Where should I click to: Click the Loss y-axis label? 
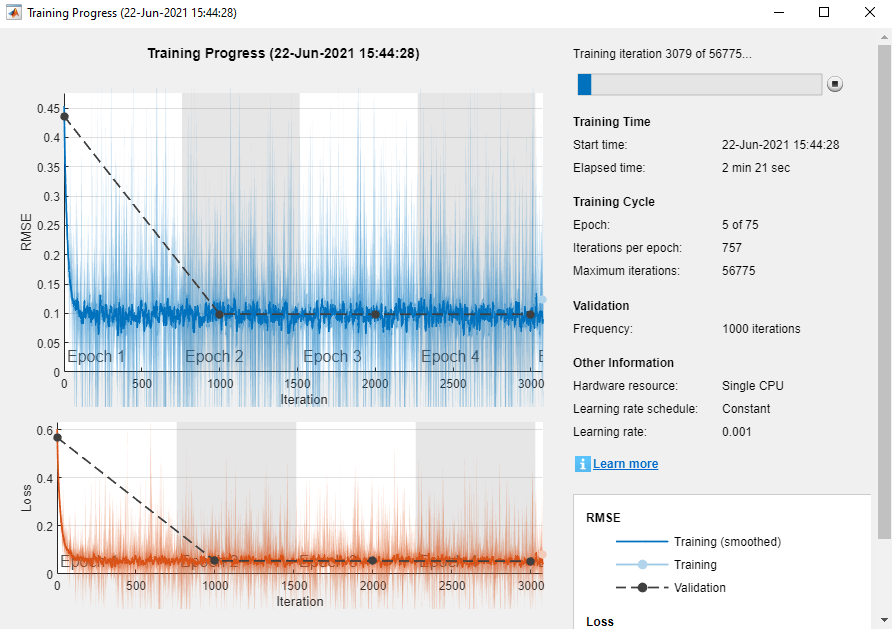coord(26,498)
